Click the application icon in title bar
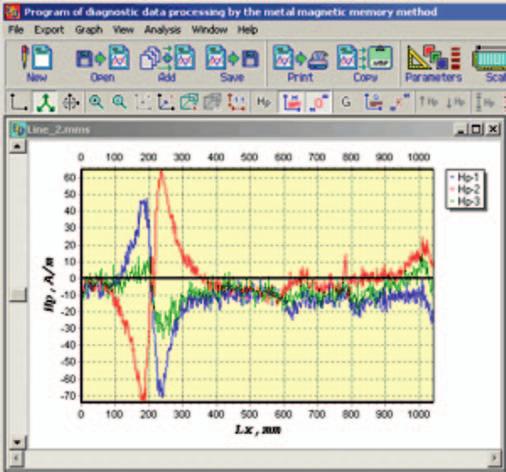Screen dimensions: 506x472 [x=12, y=12]
